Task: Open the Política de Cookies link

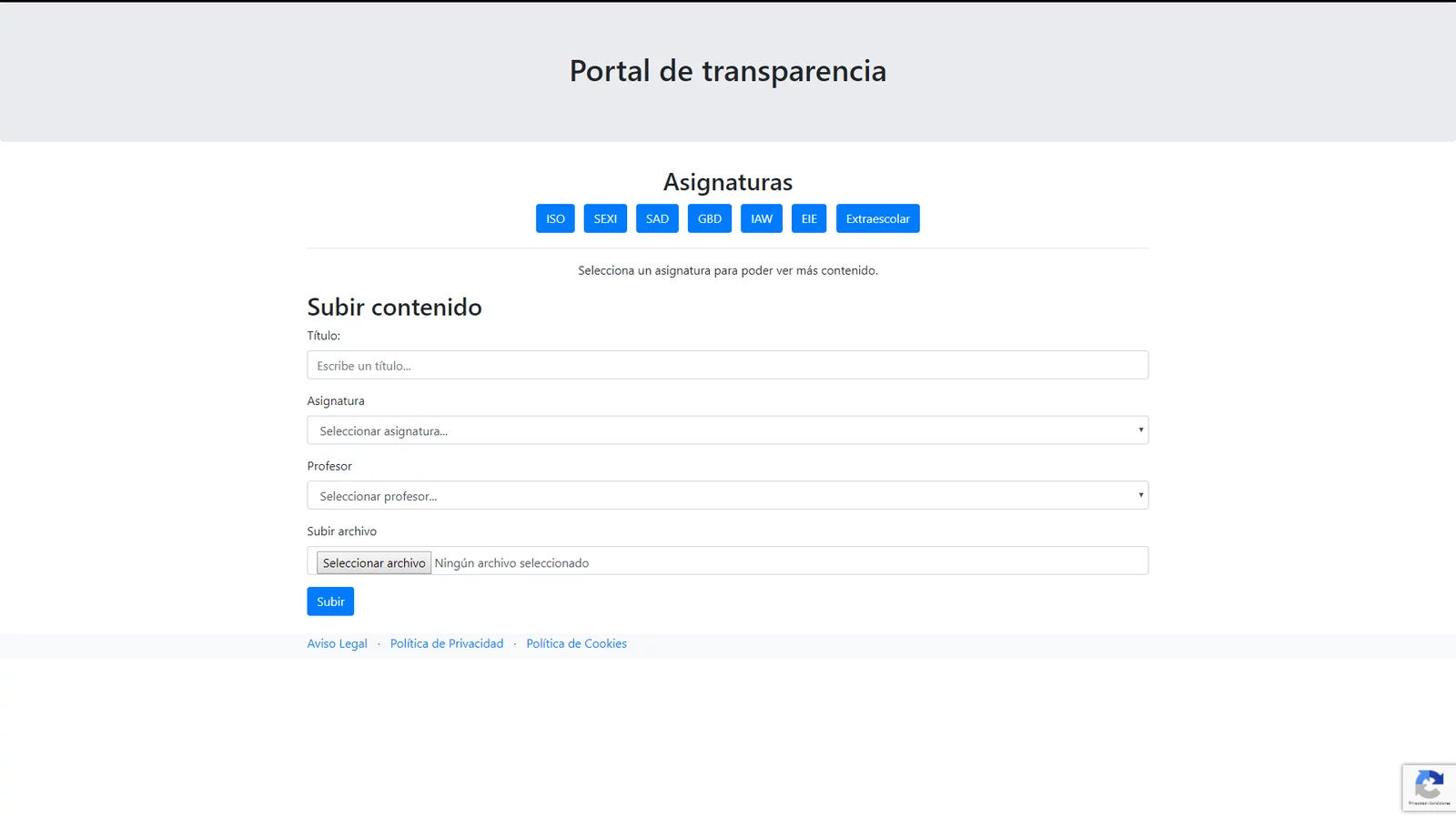Action: (x=576, y=643)
